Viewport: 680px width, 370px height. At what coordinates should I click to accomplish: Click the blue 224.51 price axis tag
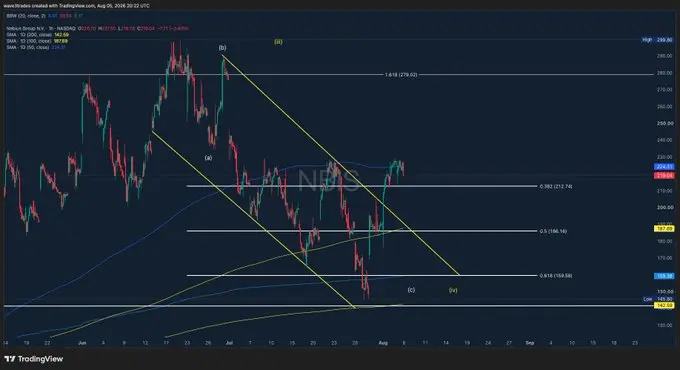coord(664,167)
